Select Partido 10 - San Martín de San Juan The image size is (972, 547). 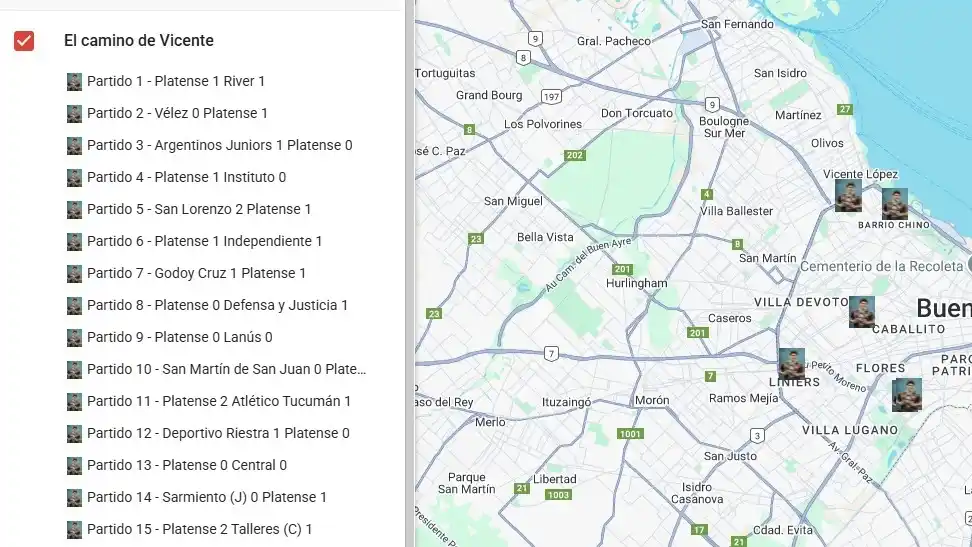point(226,369)
